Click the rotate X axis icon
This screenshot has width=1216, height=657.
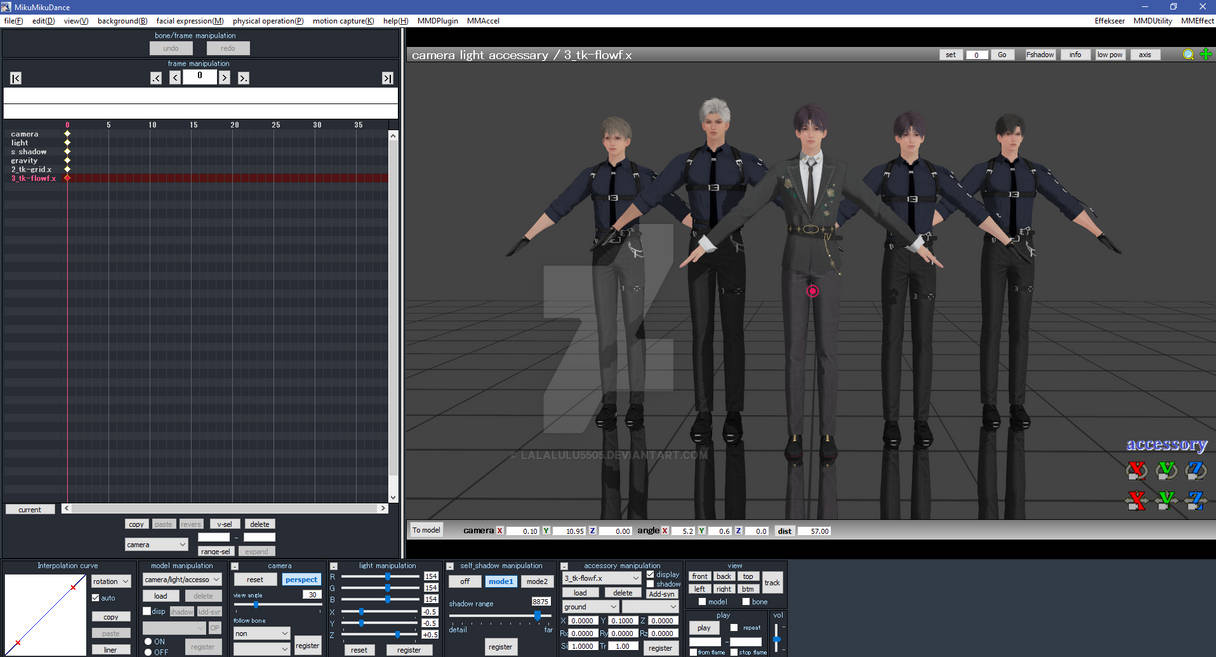point(1137,470)
